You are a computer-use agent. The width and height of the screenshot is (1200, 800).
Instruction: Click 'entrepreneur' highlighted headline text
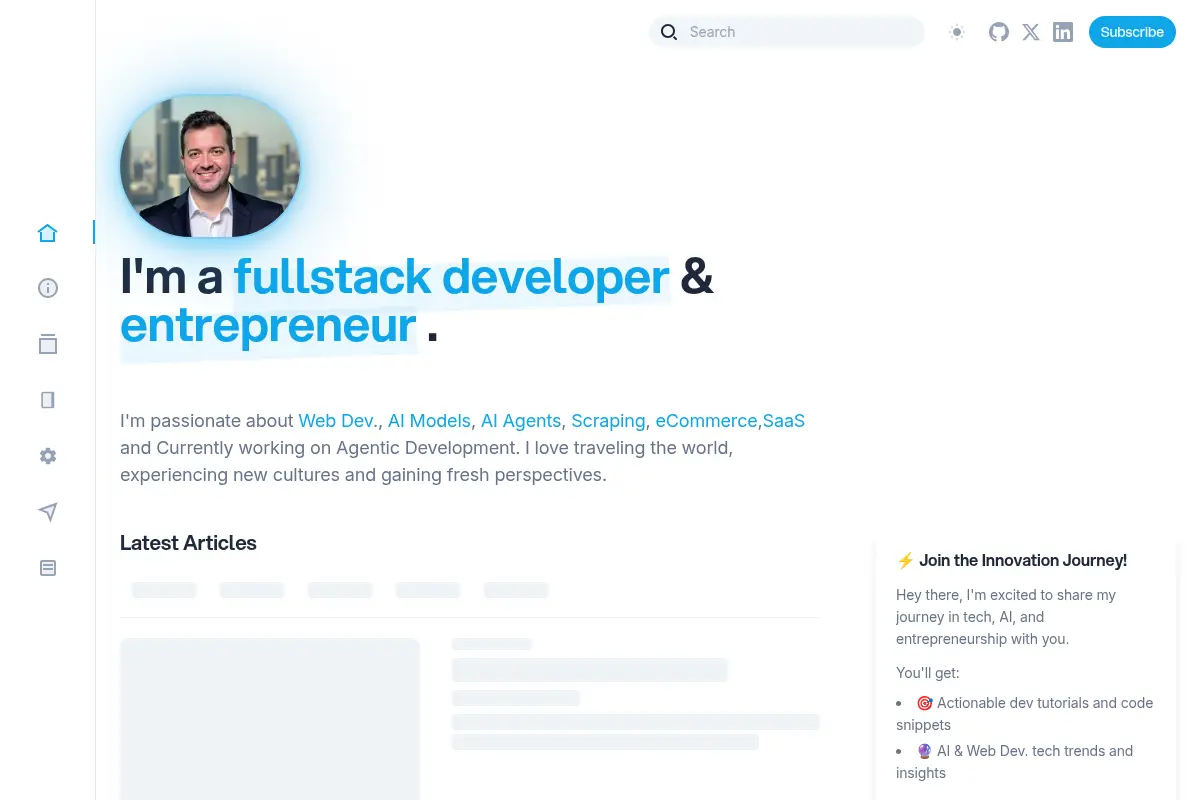[x=268, y=325]
